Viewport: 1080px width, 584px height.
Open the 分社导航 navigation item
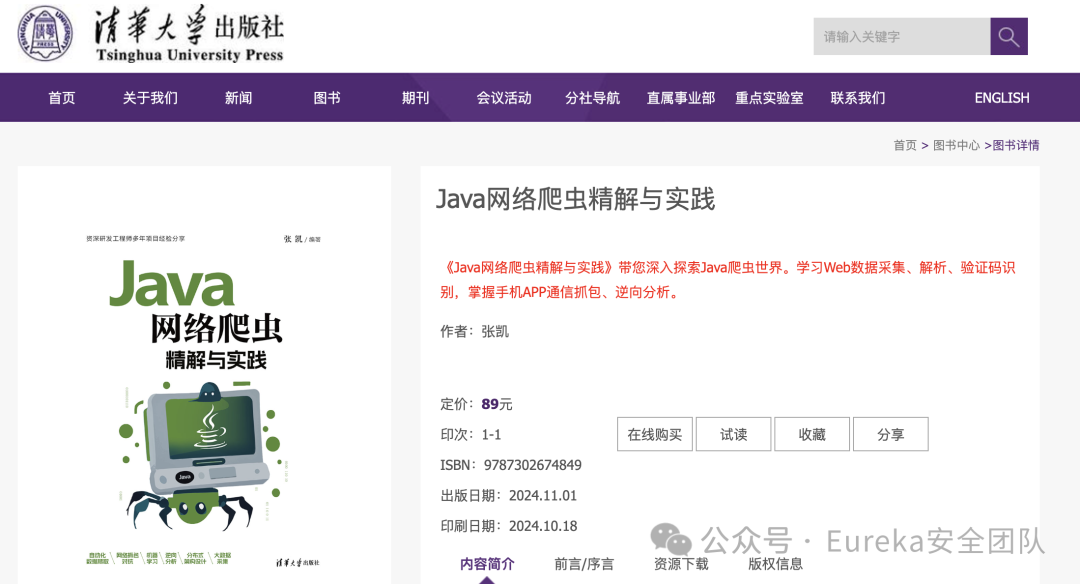point(592,98)
